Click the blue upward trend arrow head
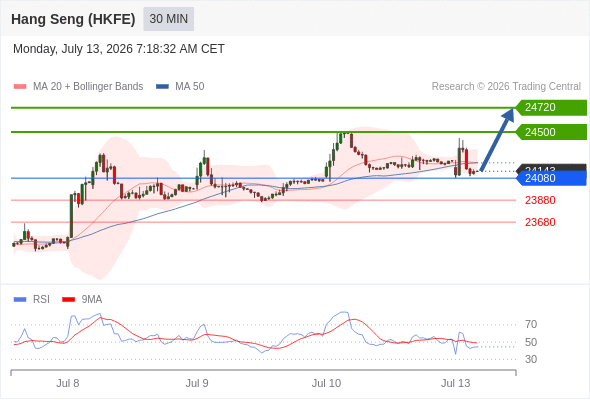Viewport: 590px width, 400px height. coord(509,114)
